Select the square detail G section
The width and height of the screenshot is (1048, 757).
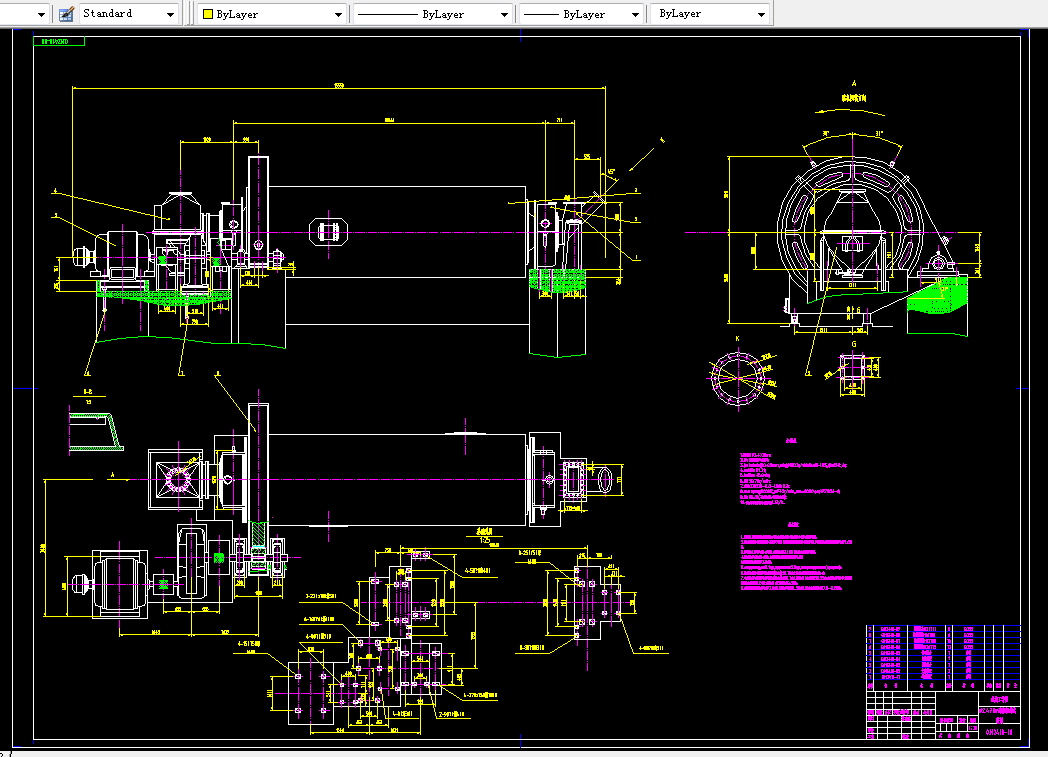853,367
